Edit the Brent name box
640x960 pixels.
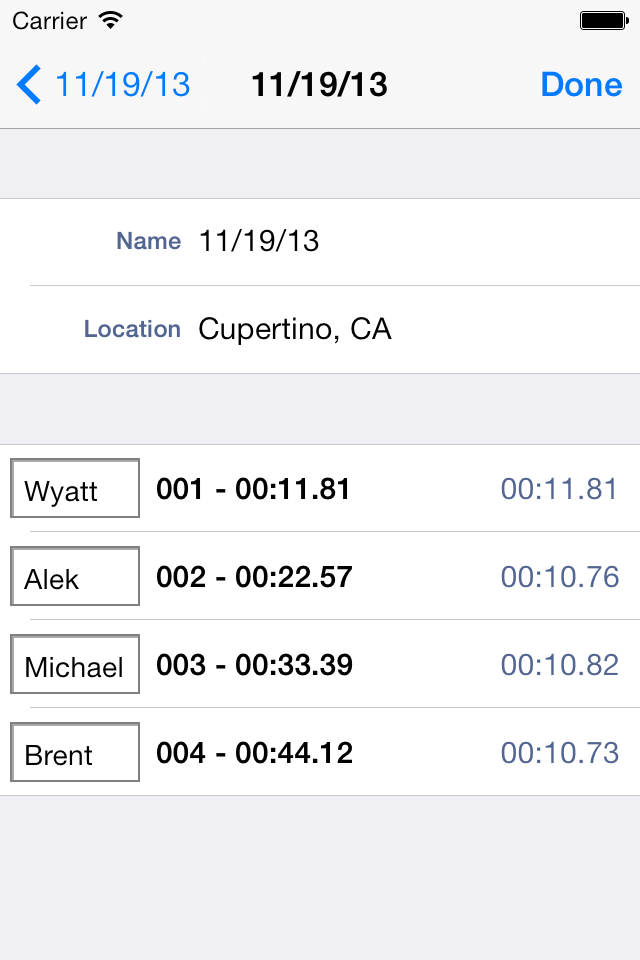click(75, 752)
